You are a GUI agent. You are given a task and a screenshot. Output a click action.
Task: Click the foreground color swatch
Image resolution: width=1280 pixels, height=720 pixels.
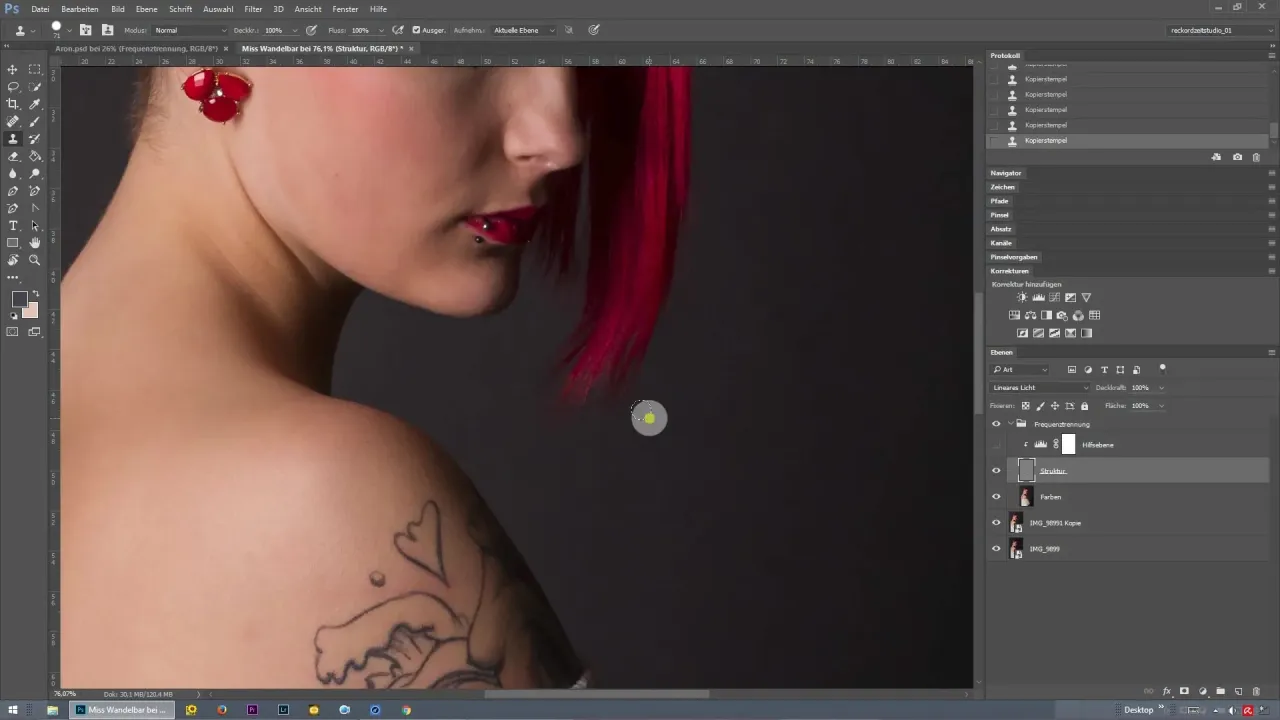point(20,298)
